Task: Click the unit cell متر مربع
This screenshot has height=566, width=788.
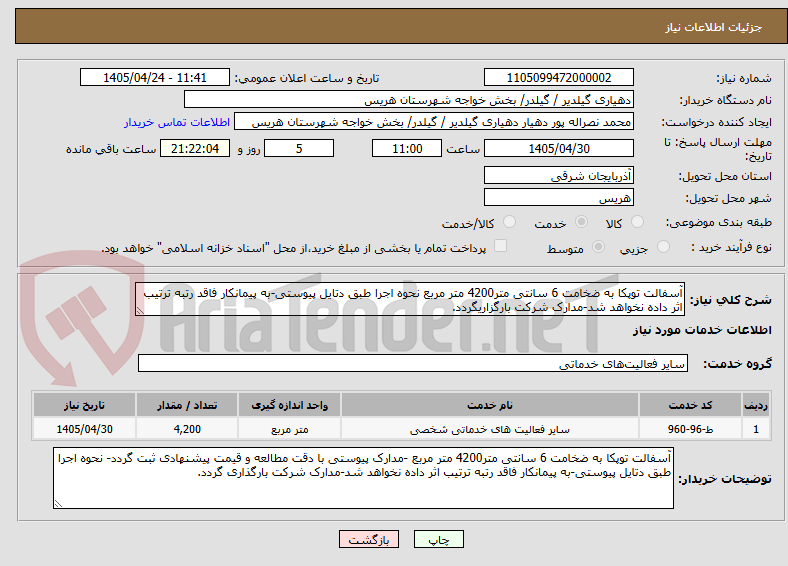Action: pos(289,429)
